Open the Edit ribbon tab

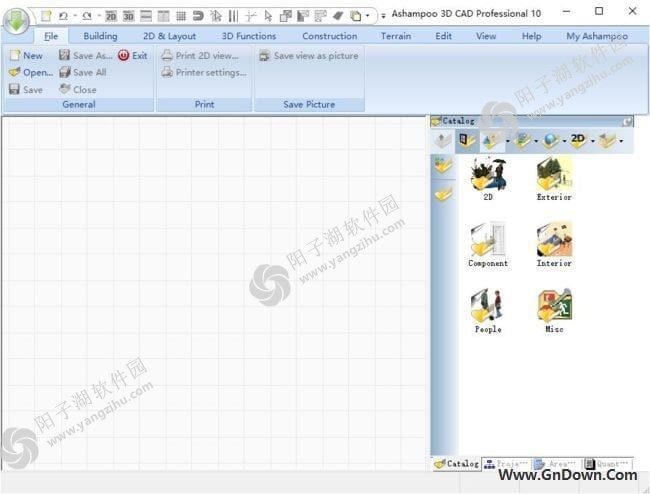tap(444, 36)
